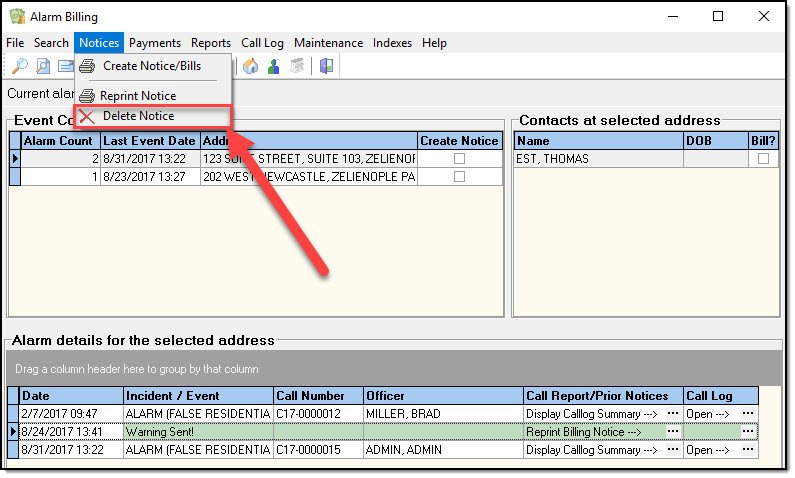Click the person icon in toolbar

(x=273, y=67)
